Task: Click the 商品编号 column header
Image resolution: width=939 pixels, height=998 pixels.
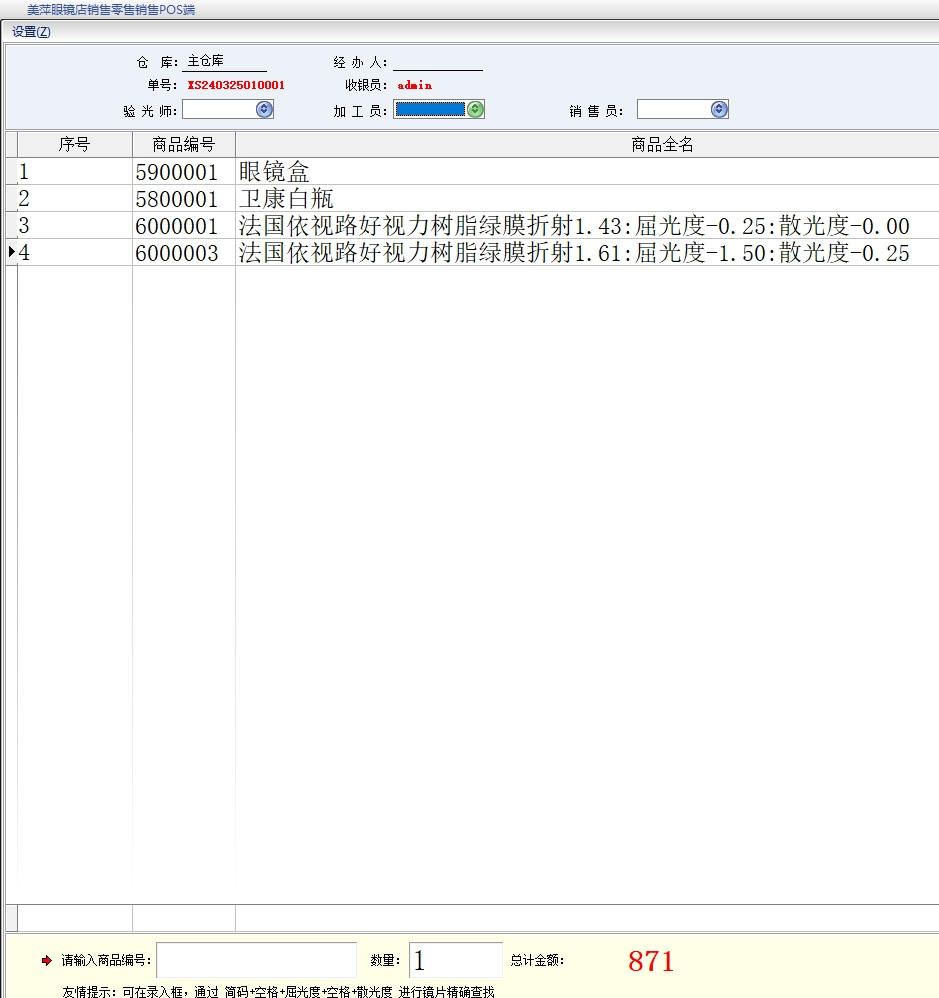Action: click(x=184, y=145)
